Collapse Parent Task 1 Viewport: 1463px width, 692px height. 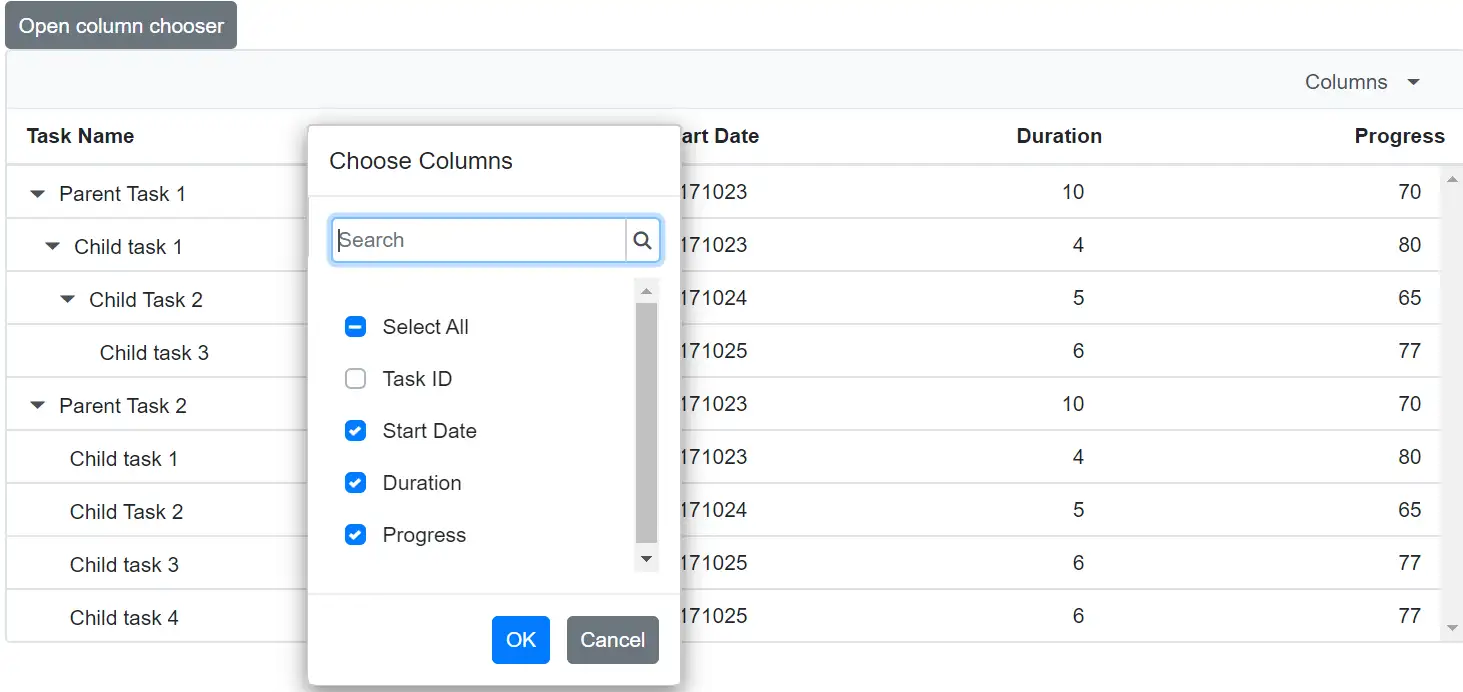point(37,193)
